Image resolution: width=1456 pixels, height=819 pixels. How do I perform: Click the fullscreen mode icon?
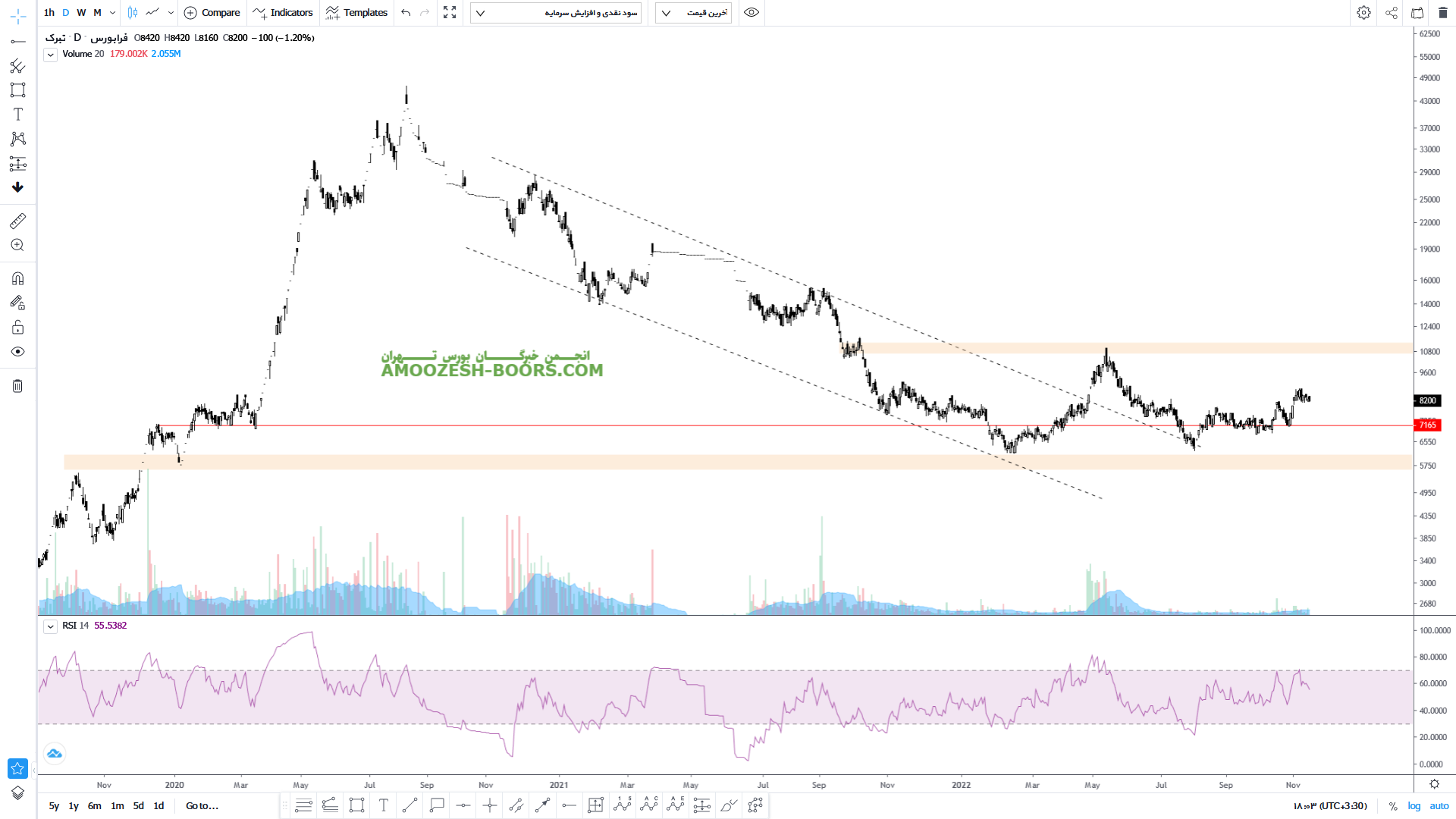pyautogui.click(x=450, y=13)
